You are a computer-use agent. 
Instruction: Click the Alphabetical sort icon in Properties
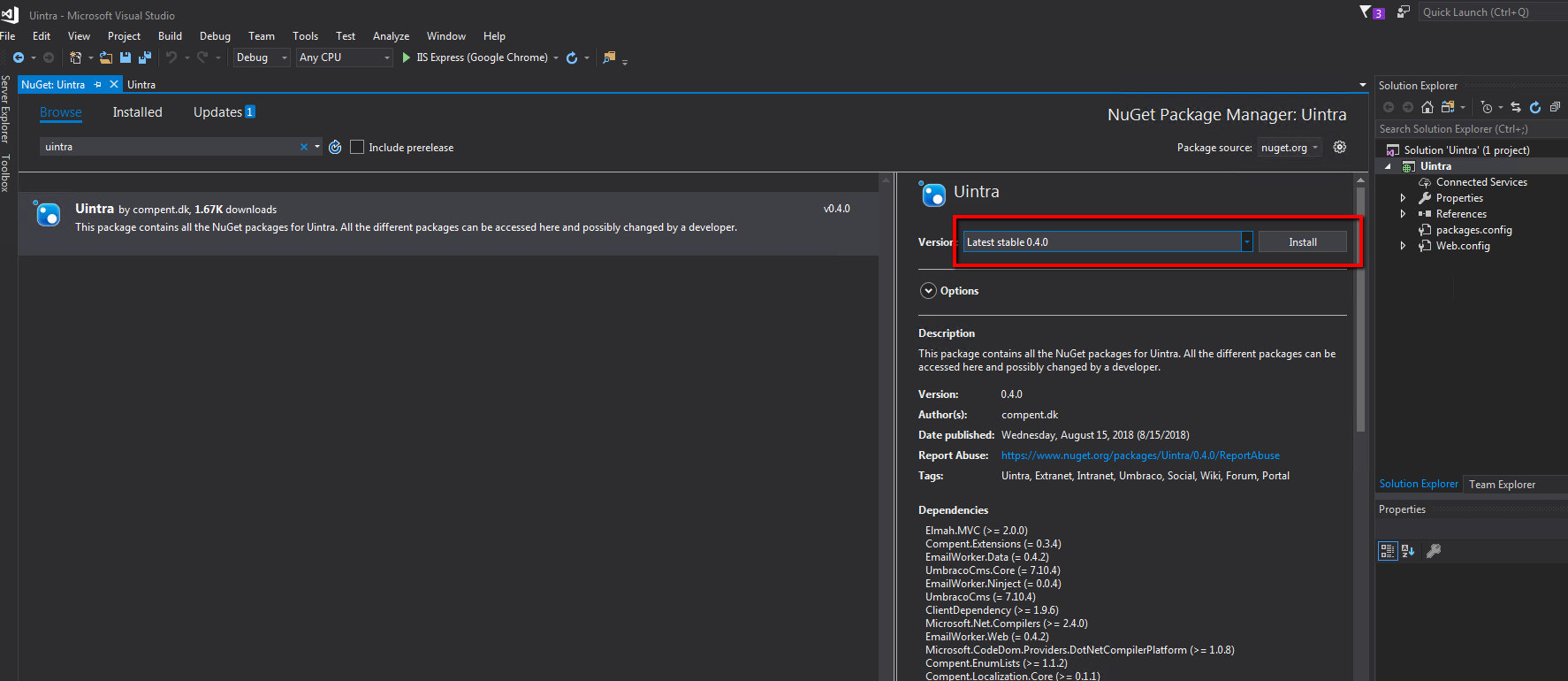coord(1408,551)
